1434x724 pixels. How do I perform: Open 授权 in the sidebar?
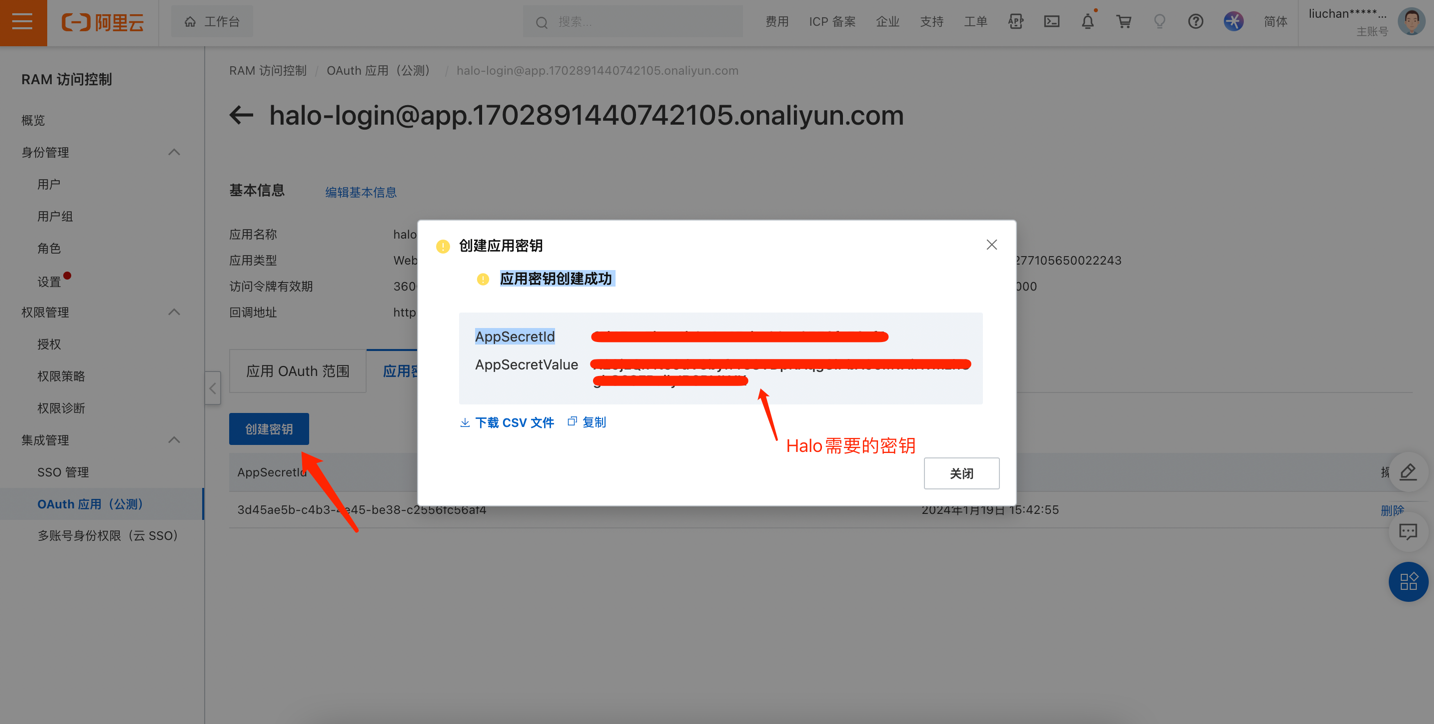(49, 344)
